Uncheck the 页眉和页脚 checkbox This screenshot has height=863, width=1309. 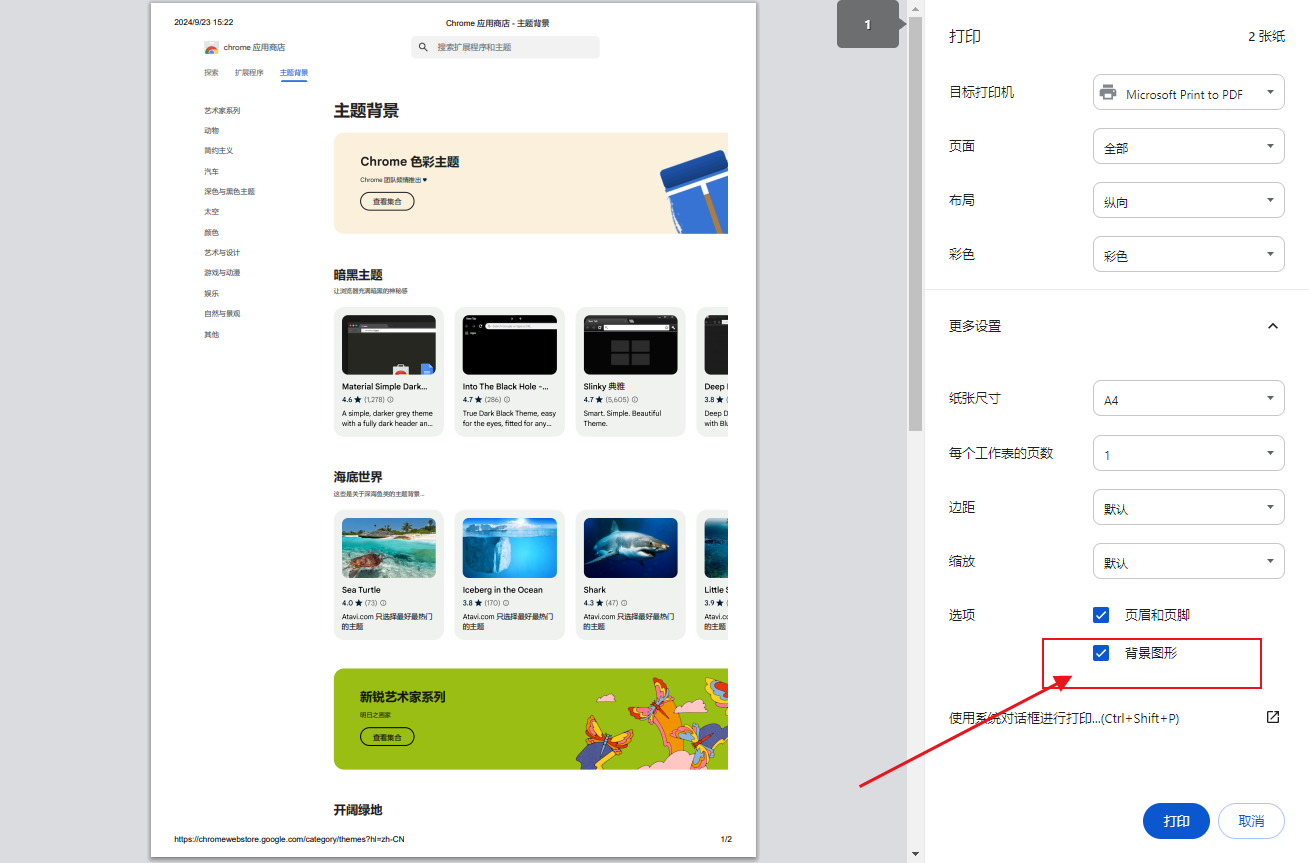pos(1101,615)
